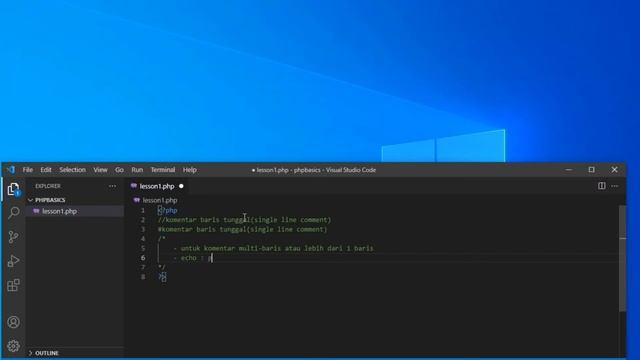Click line number 1 in gutter

point(143,211)
